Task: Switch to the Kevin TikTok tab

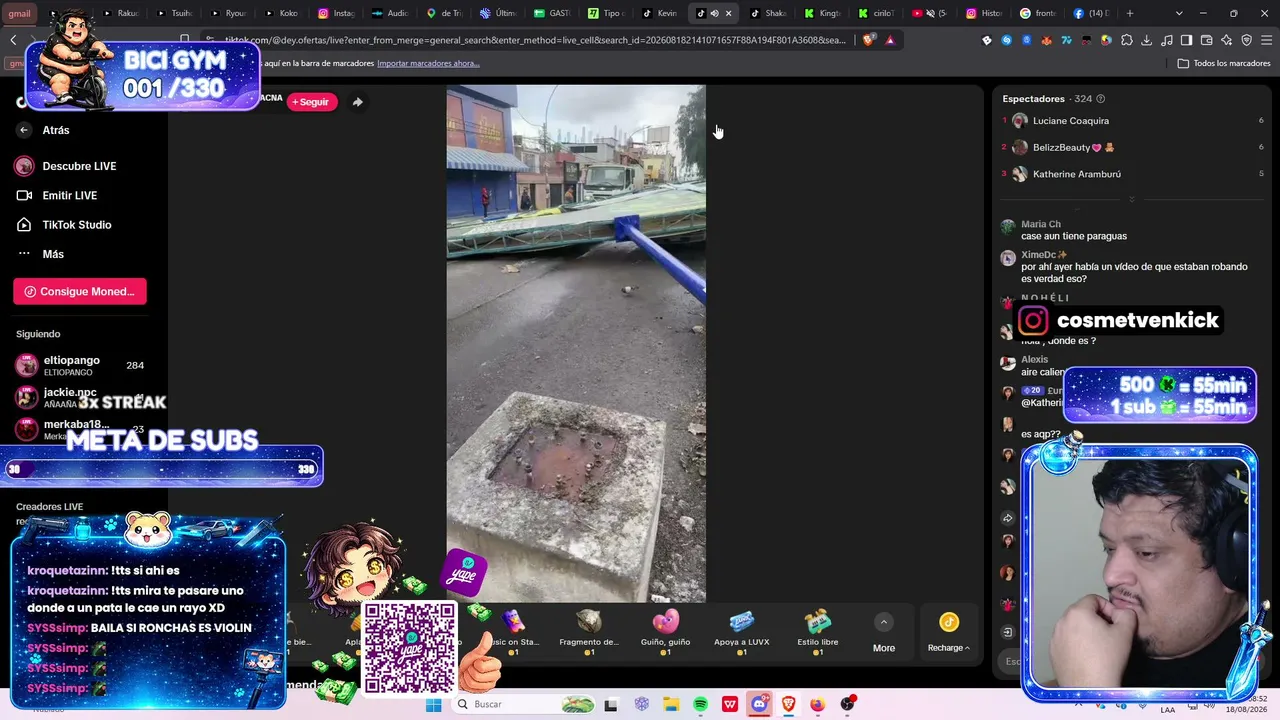Action: 660,14
